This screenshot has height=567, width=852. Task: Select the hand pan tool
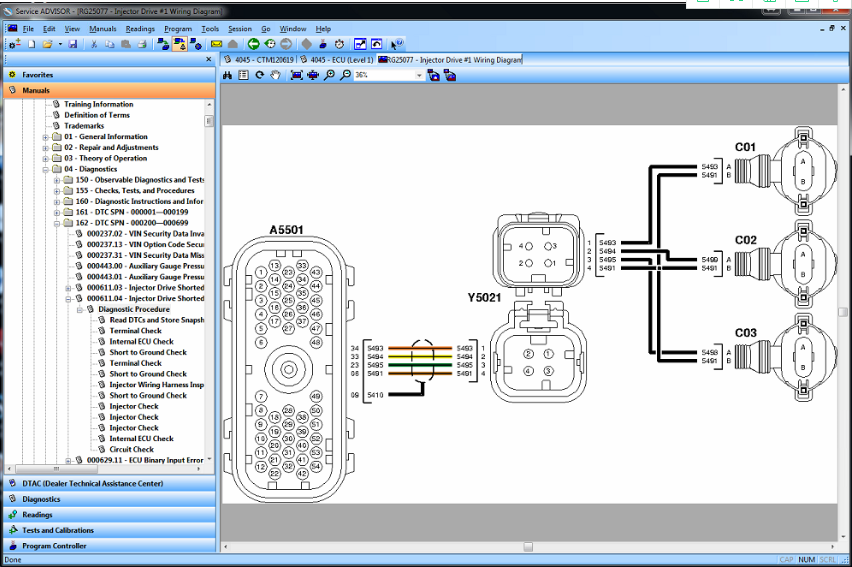[x=275, y=75]
